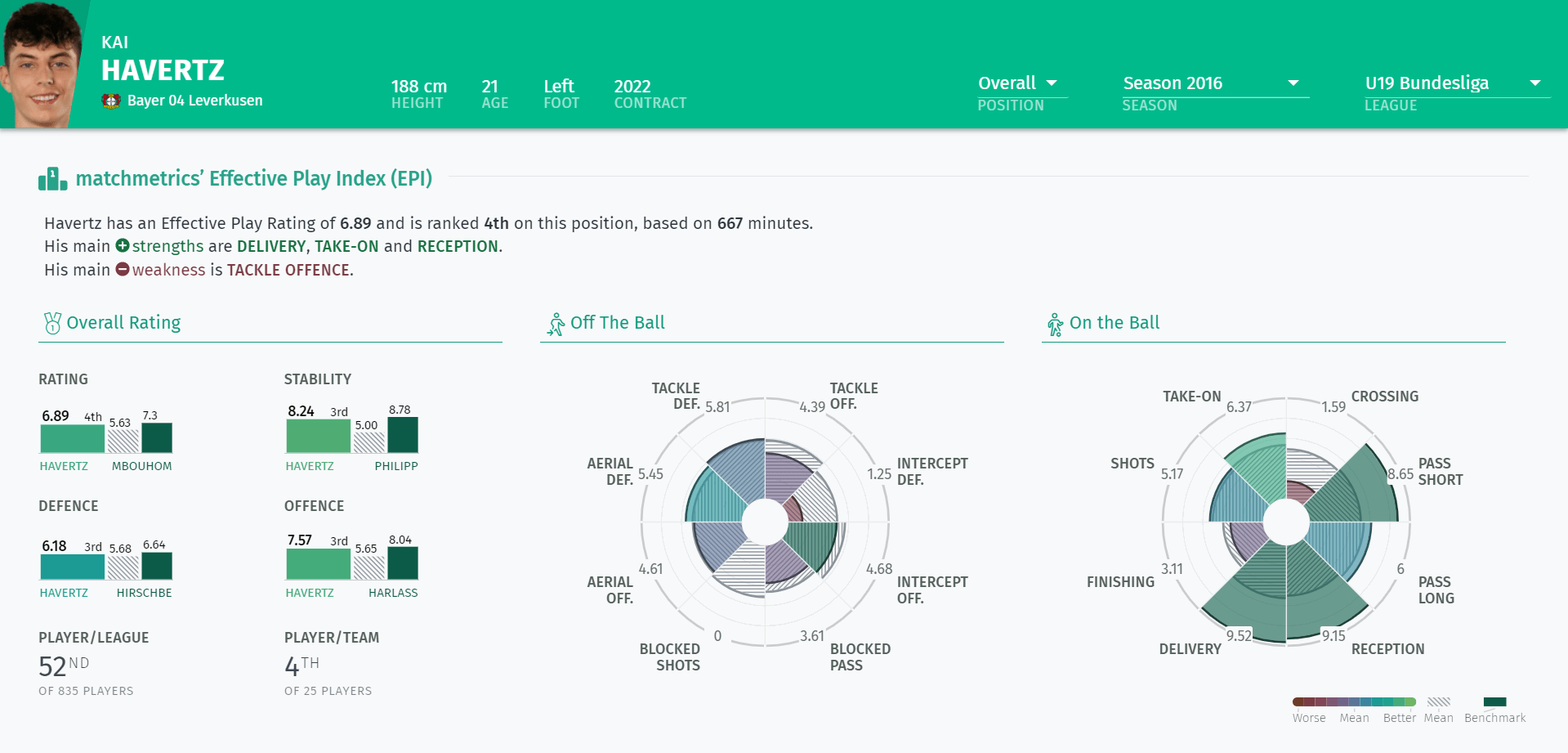
Task: Click the red minus weakness icon
Action: [123, 269]
